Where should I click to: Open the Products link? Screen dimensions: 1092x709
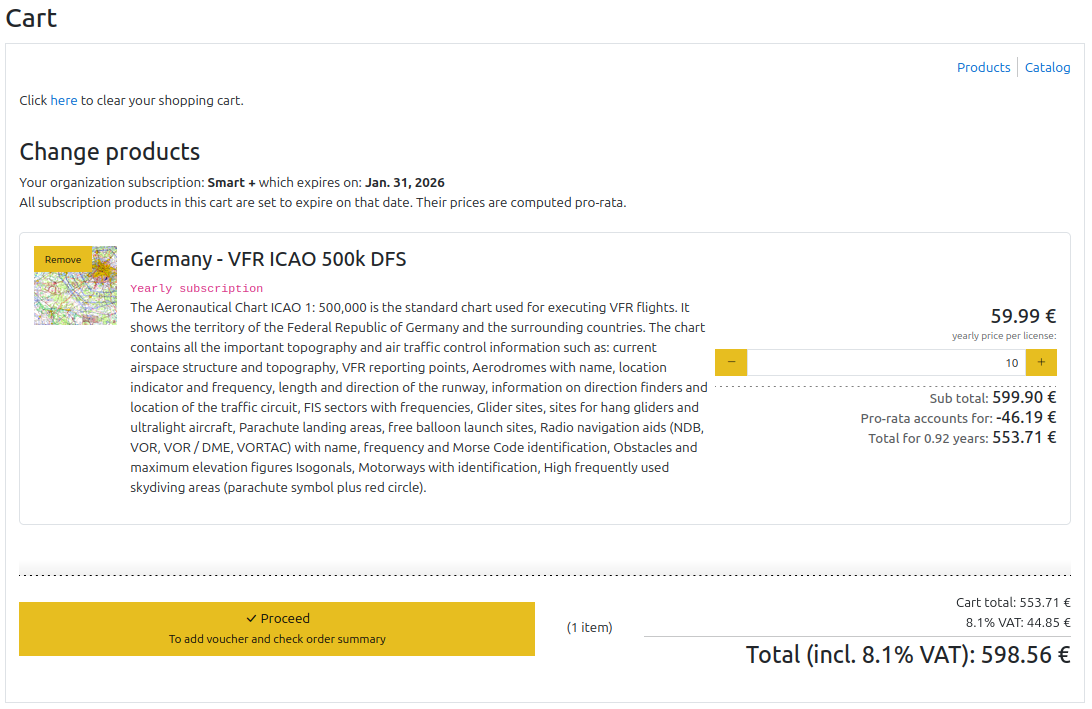point(983,68)
